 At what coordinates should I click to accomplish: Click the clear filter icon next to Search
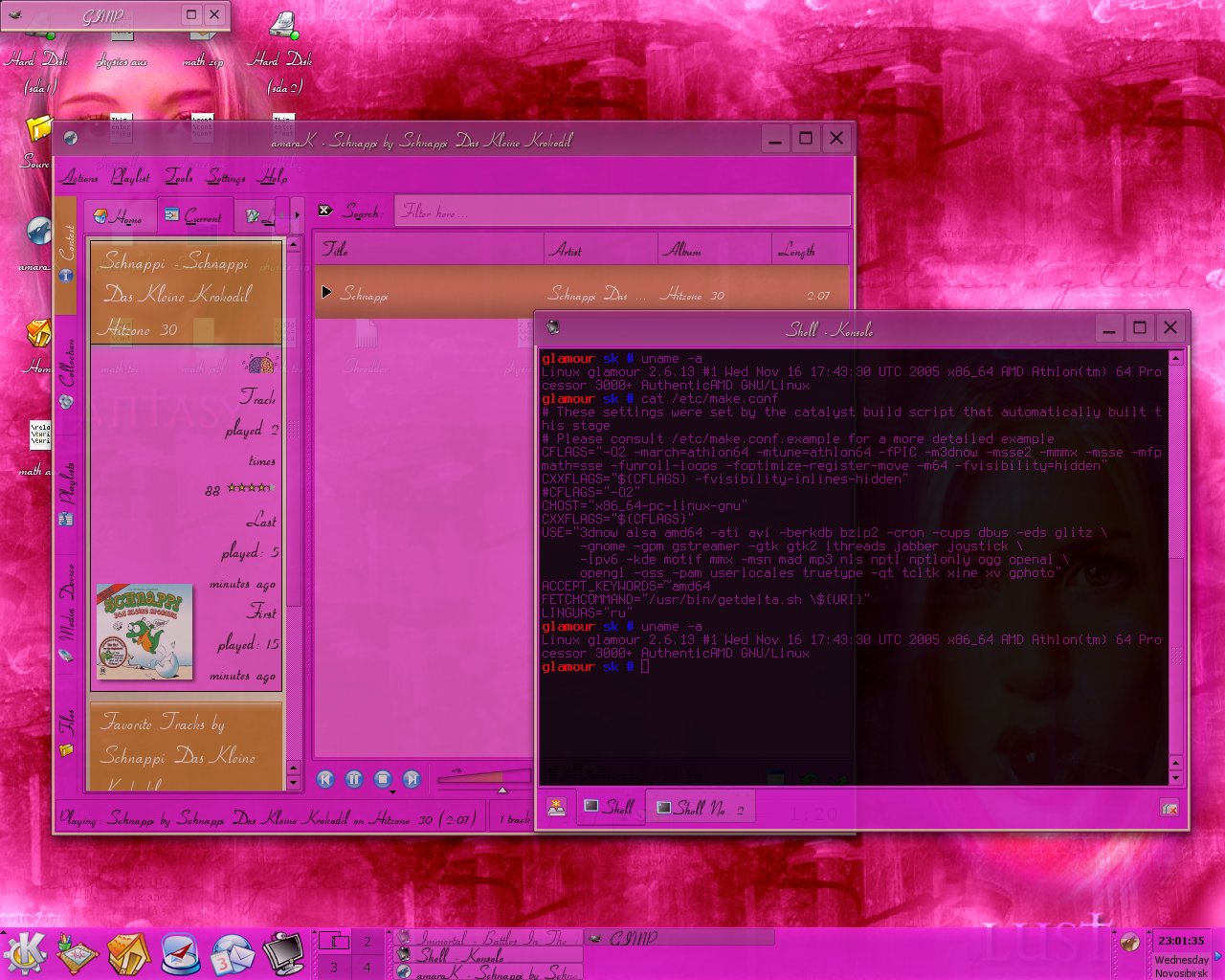point(325,211)
